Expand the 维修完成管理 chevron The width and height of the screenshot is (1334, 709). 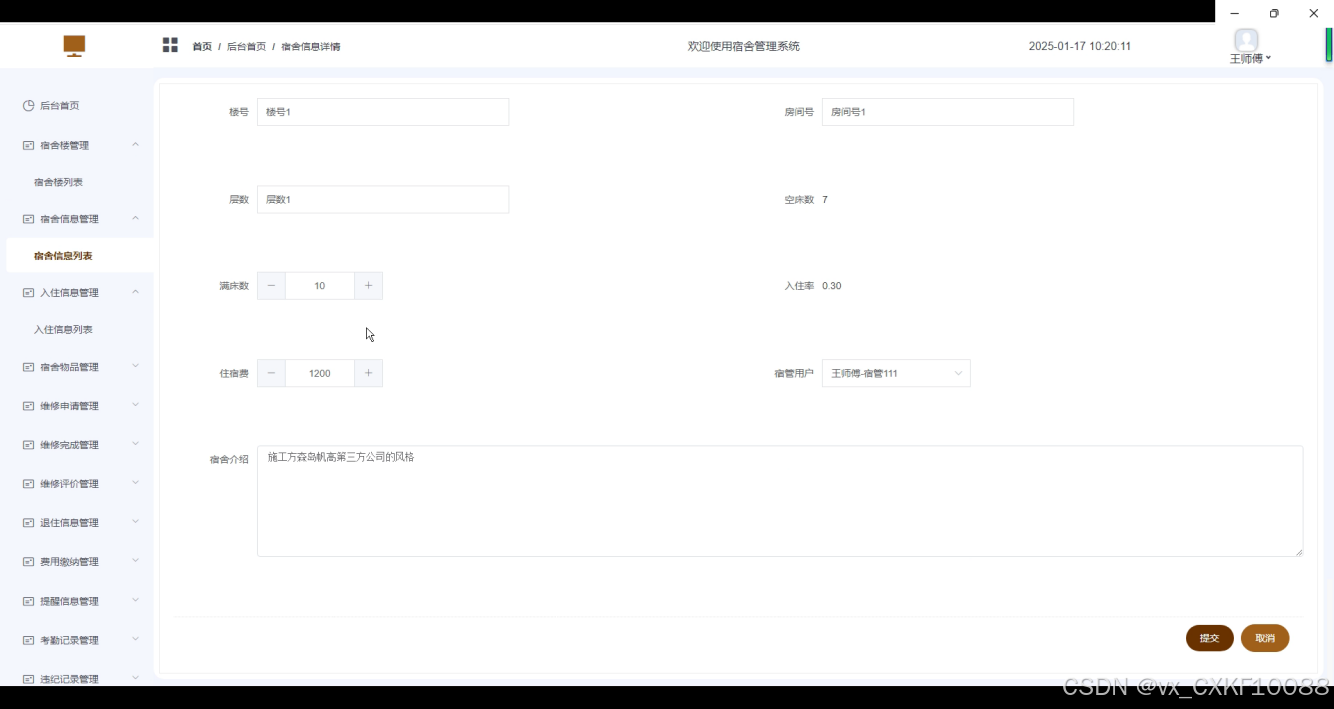136,444
